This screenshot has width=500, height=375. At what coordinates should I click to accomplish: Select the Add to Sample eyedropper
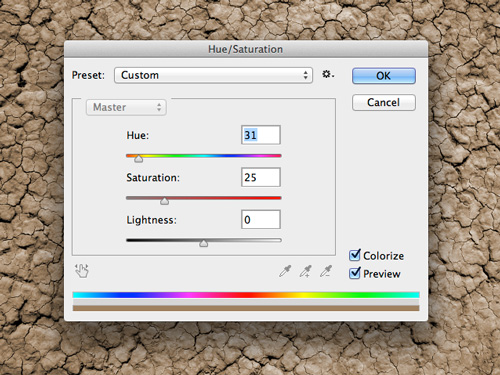tap(305, 271)
